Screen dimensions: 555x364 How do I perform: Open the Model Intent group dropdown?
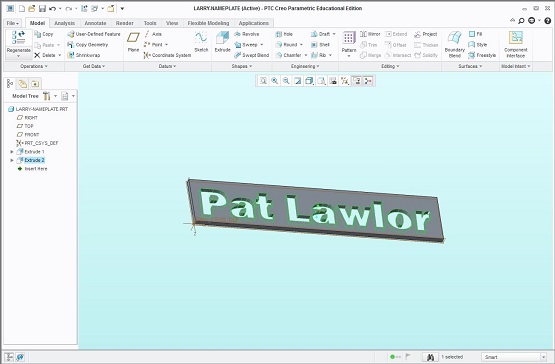(516, 66)
